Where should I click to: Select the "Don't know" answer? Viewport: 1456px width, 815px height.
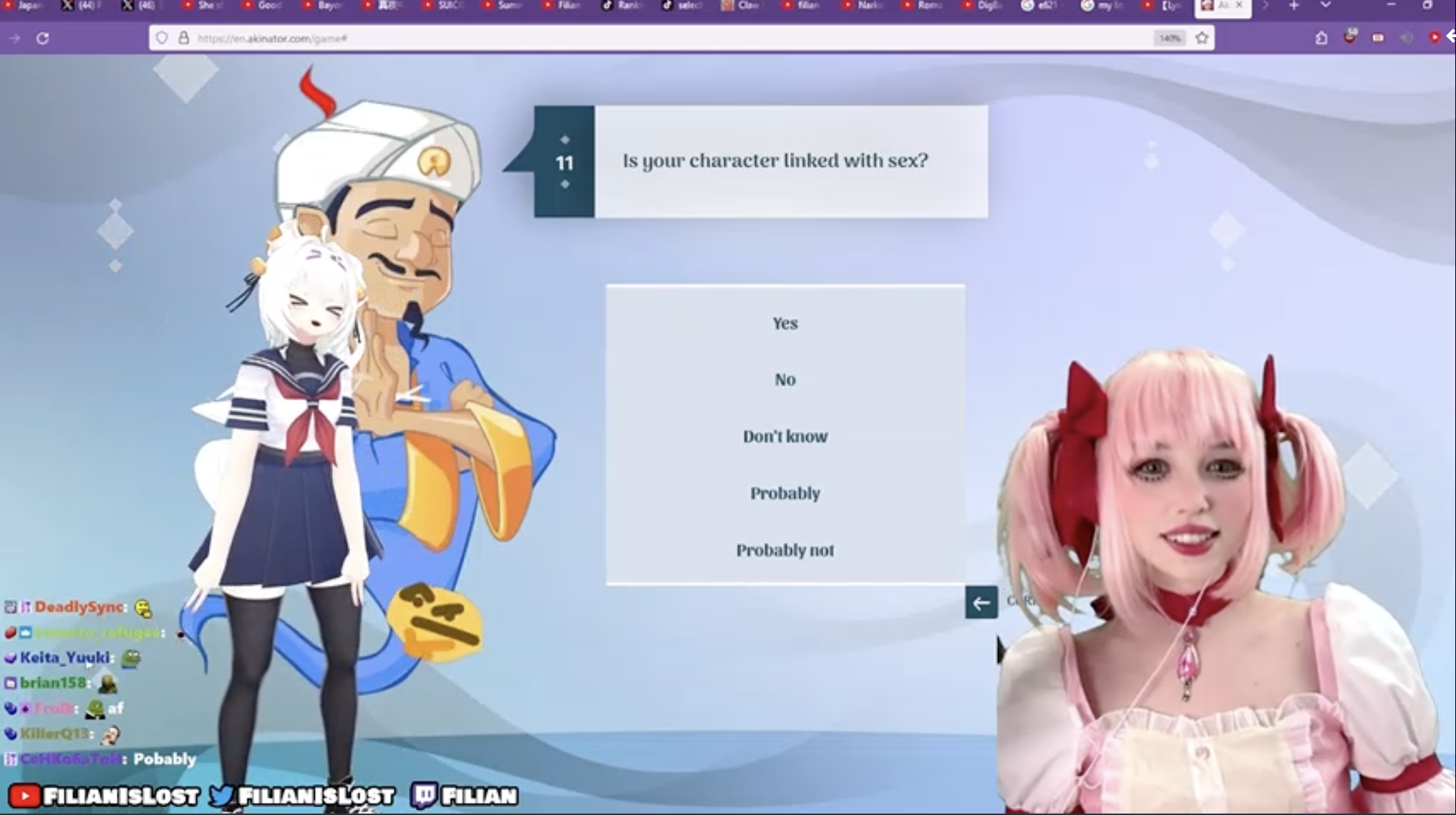[x=785, y=437]
